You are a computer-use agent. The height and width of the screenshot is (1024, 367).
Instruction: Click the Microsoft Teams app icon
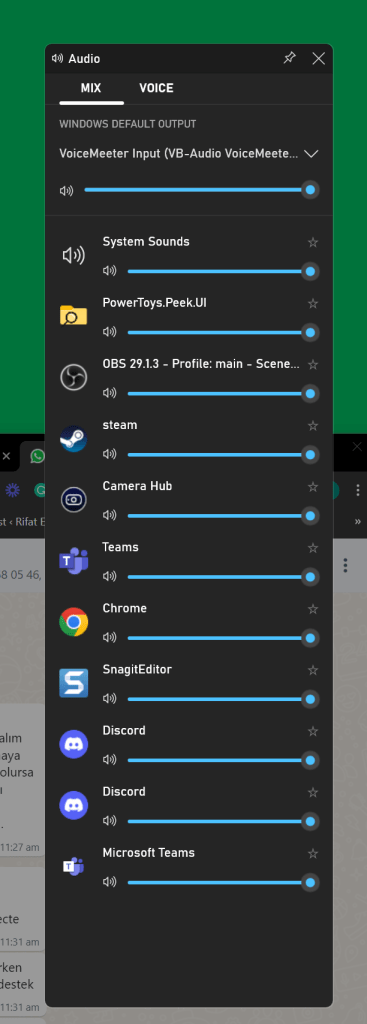pyautogui.click(x=73, y=867)
